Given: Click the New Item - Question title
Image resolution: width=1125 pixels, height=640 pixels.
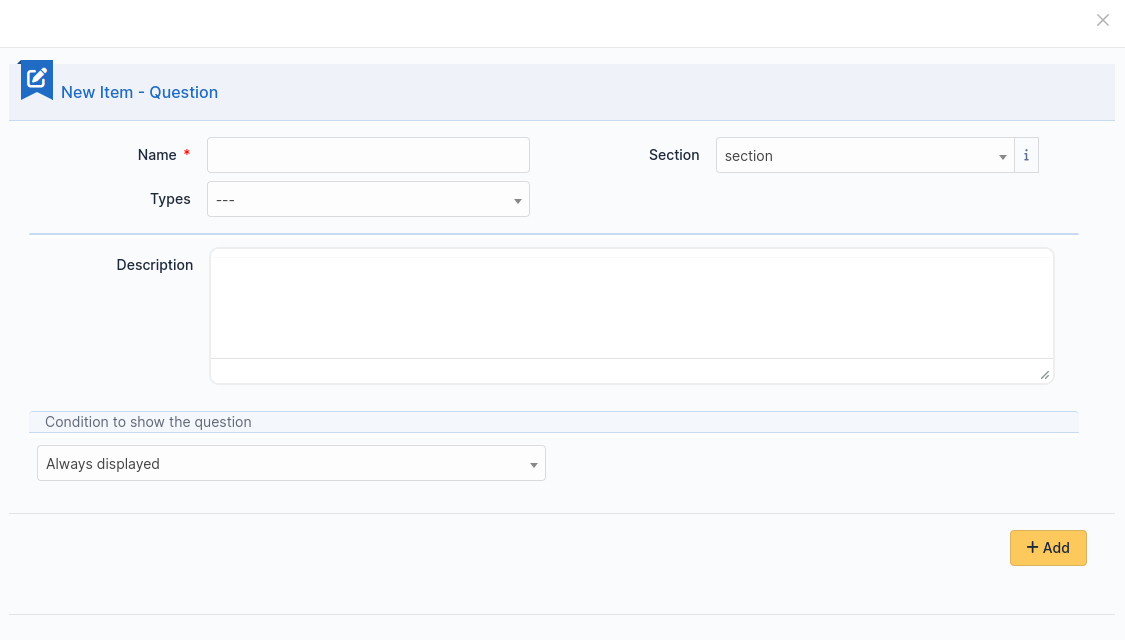Looking at the screenshot, I should point(139,92).
